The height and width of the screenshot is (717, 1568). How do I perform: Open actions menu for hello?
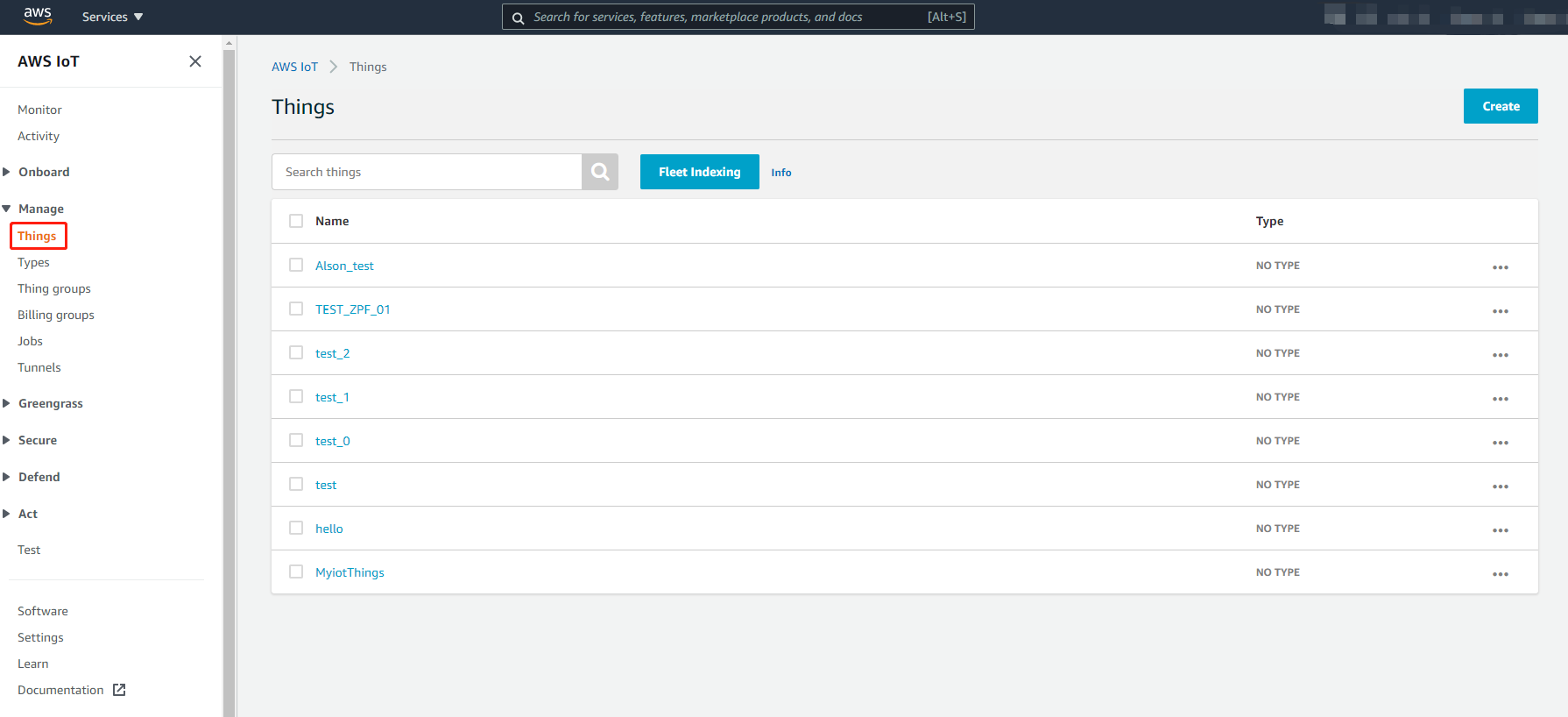1501,530
